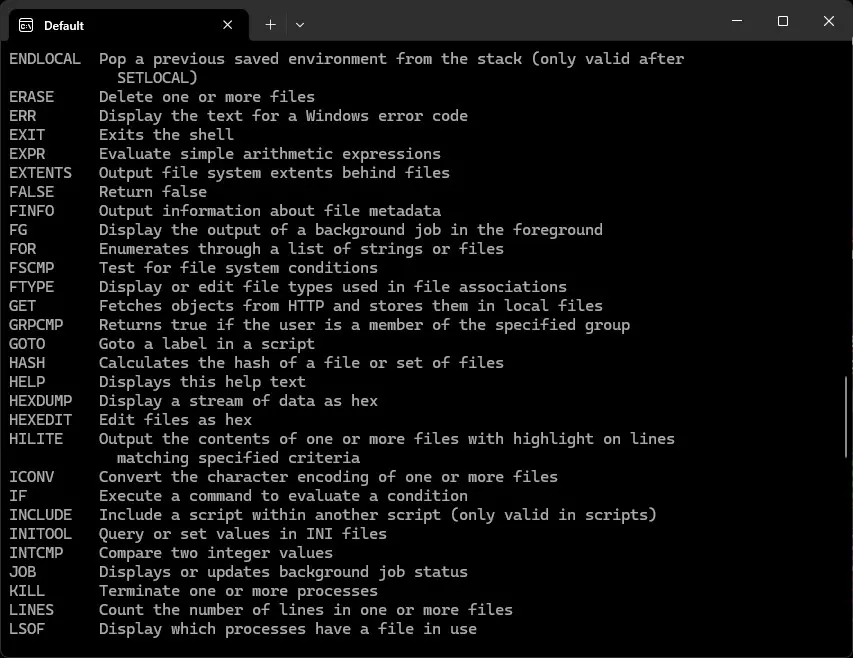Screen dimensions: 853x658
Task: Click the empty title bar area
Action: click(500, 21)
